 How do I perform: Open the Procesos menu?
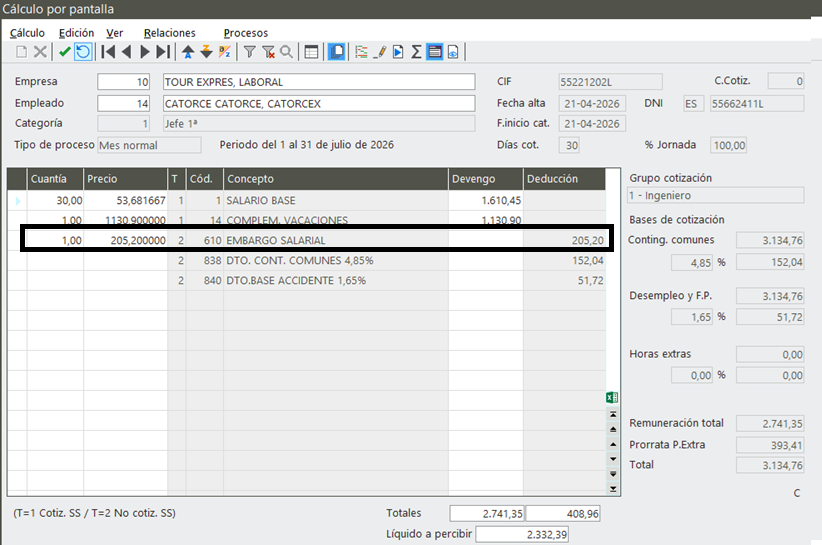(x=245, y=33)
